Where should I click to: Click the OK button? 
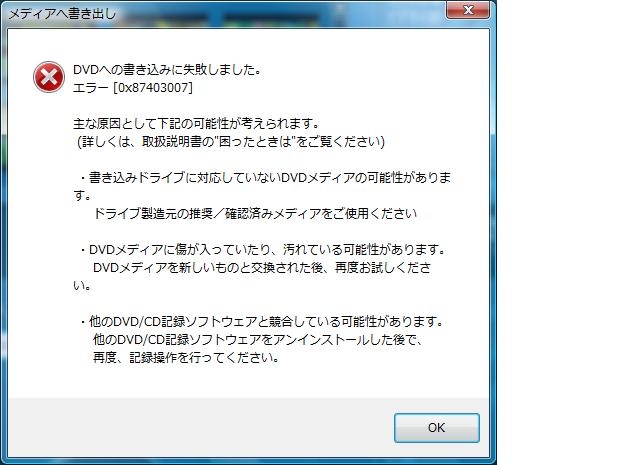436,427
